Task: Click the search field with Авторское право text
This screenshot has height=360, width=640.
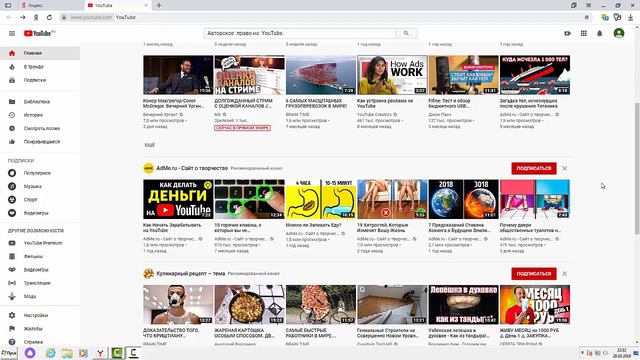Action: pyautogui.click(x=300, y=33)
